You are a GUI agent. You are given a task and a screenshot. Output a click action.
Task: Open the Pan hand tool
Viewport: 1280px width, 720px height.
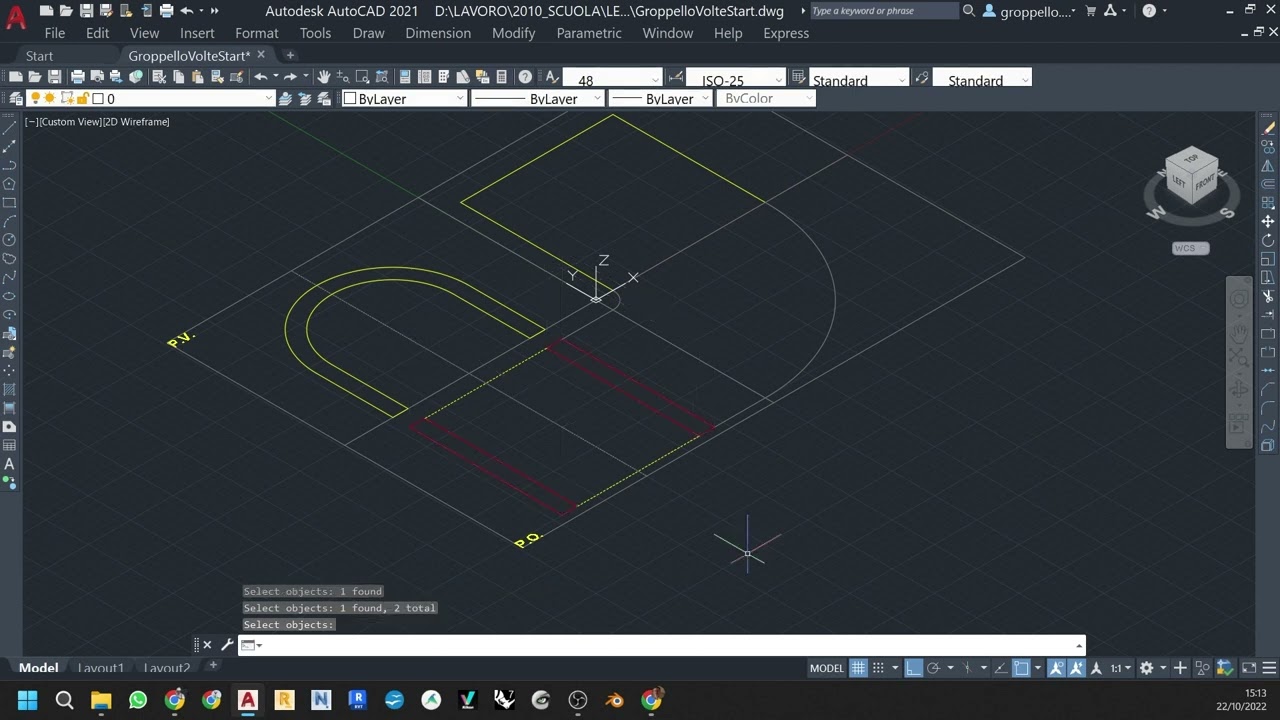point(323,77)
